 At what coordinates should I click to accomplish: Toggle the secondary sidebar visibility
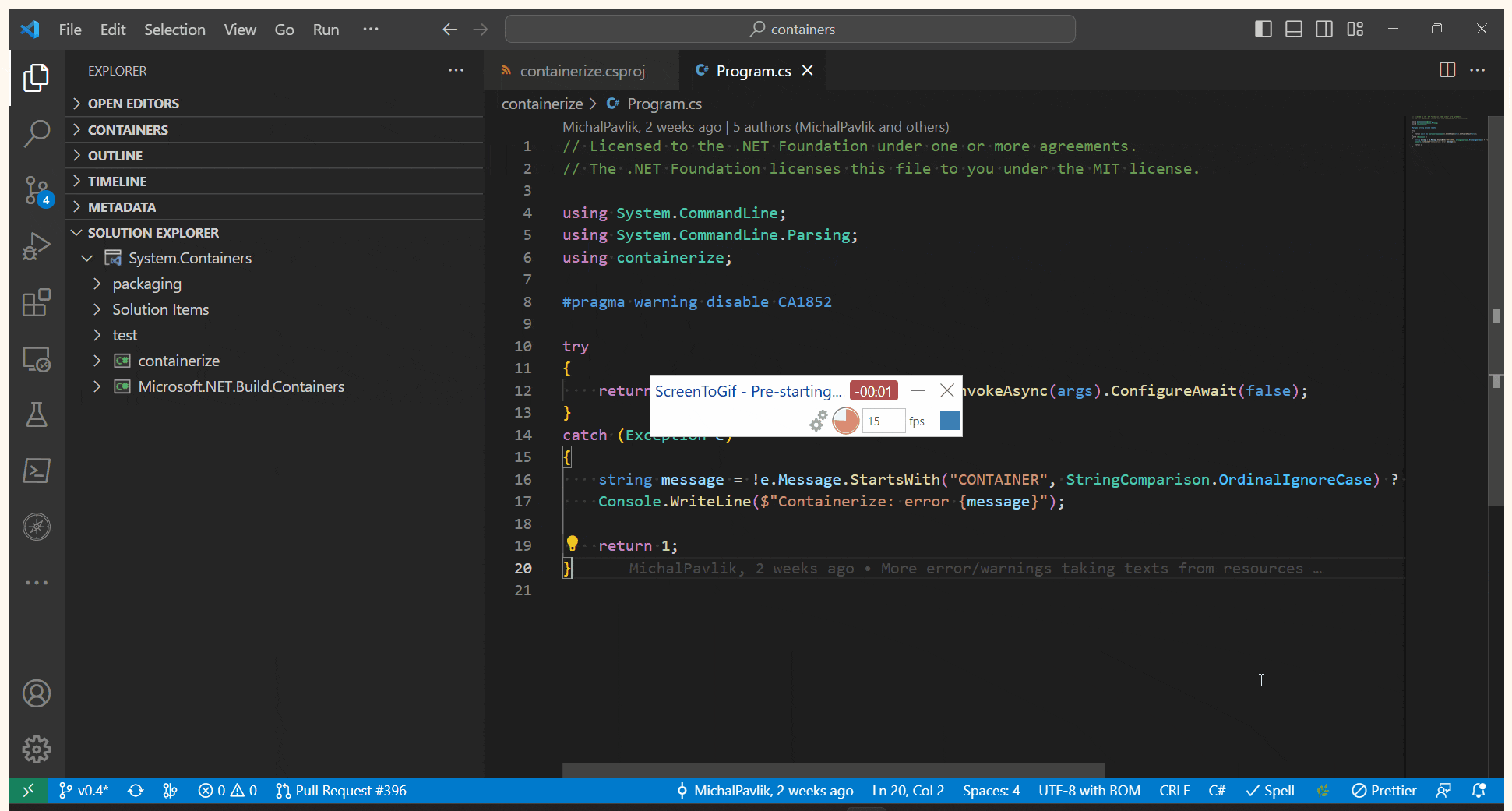(x=1324, y=29)
